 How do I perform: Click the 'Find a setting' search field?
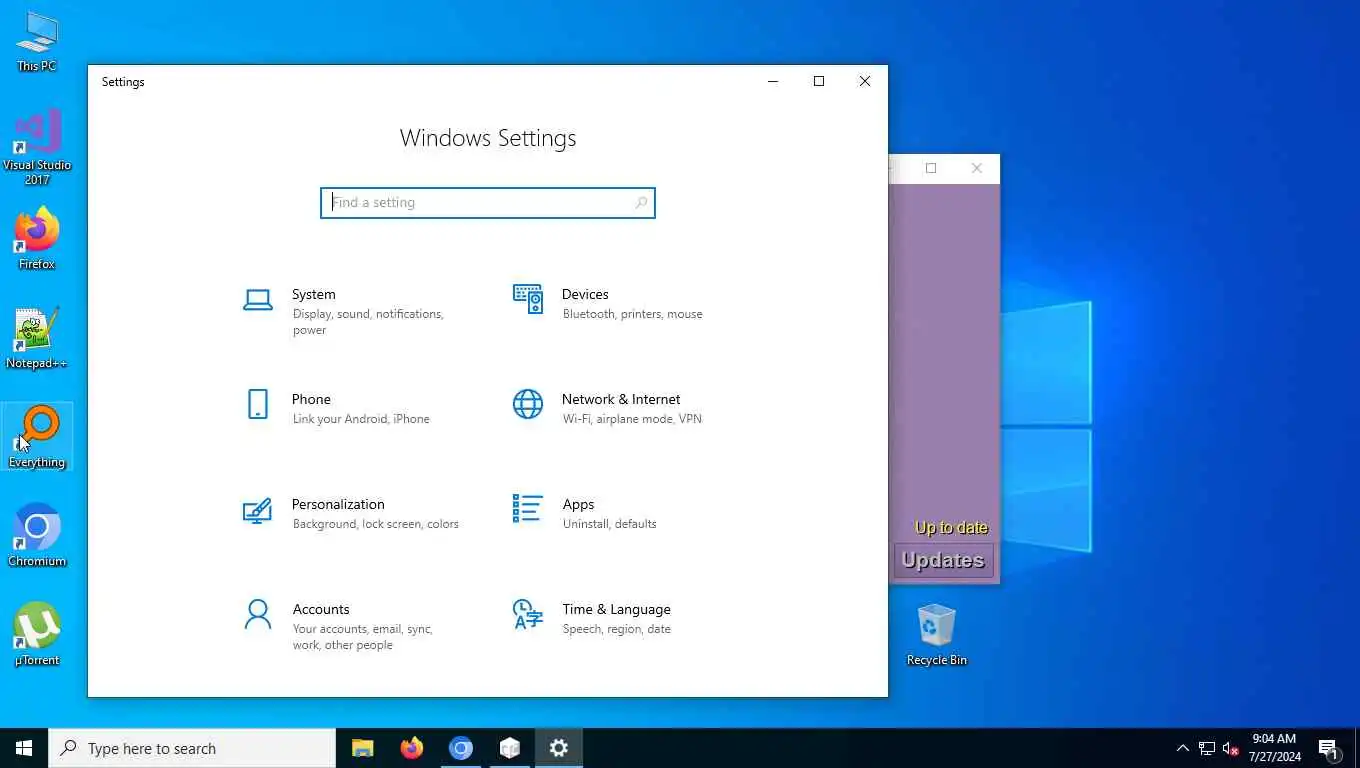click(x=488, y=203)
